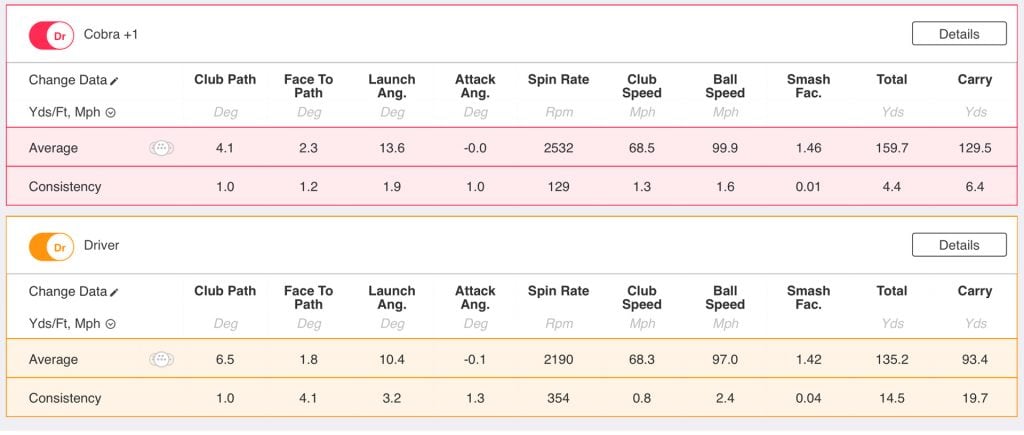This screenshot has width=1024, height=435.
Task: Open Details for the Cobra +1 club
Action: pyautogui.click(x=958, y=34)
